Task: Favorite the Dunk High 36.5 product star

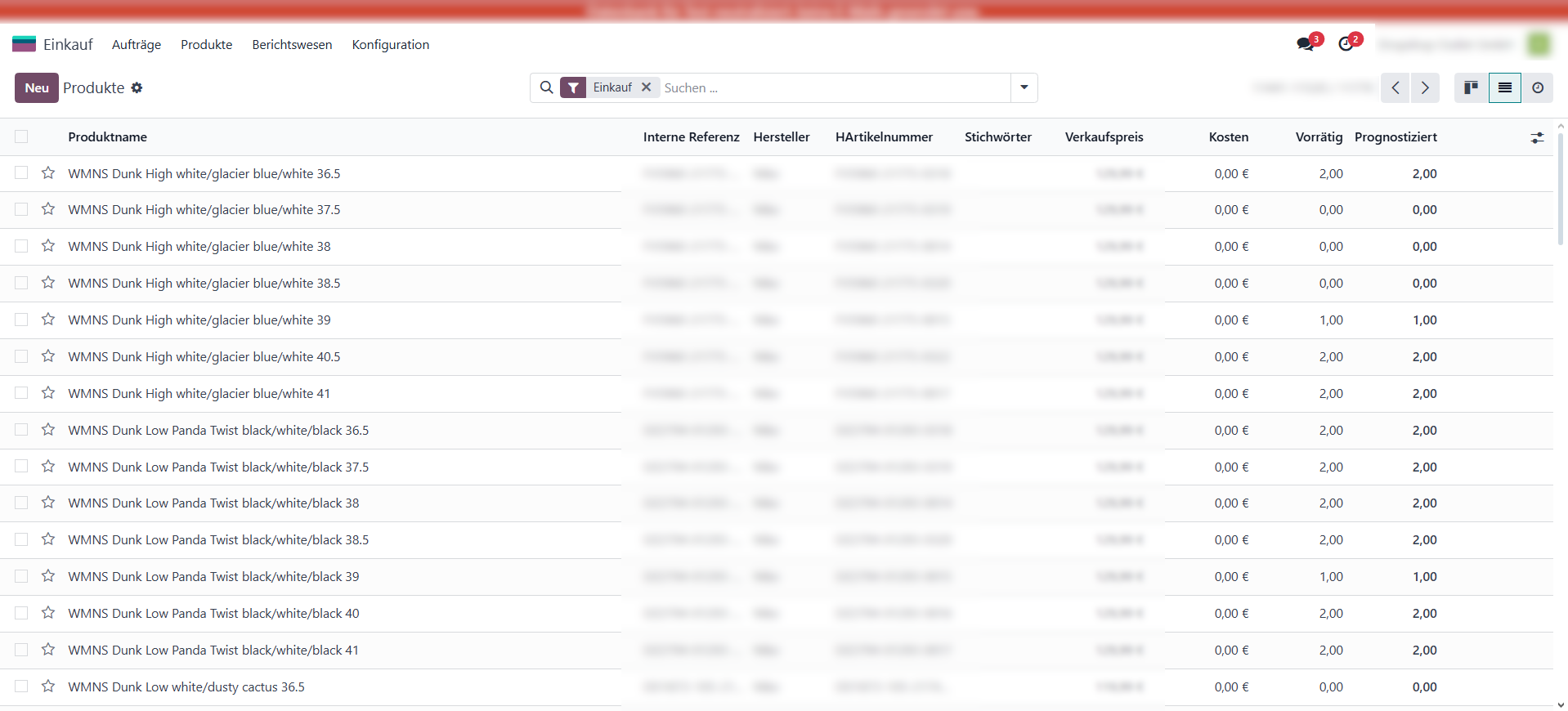Action: tap(48, 173)
